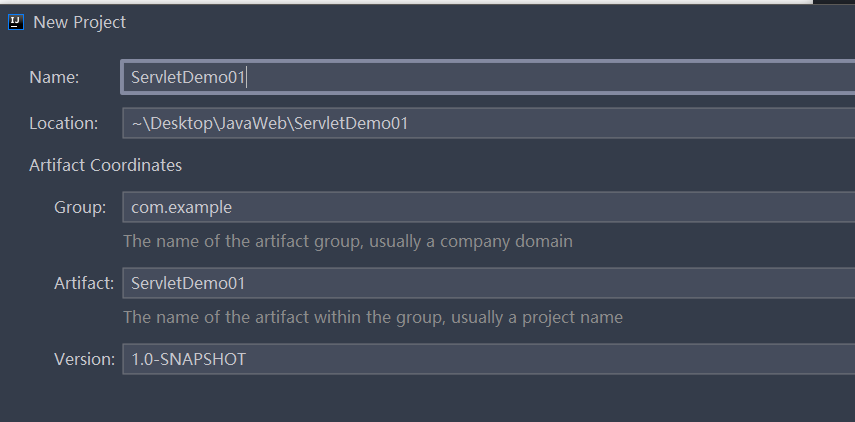
Task: Select the Location: field label
Action: point(63,123)
